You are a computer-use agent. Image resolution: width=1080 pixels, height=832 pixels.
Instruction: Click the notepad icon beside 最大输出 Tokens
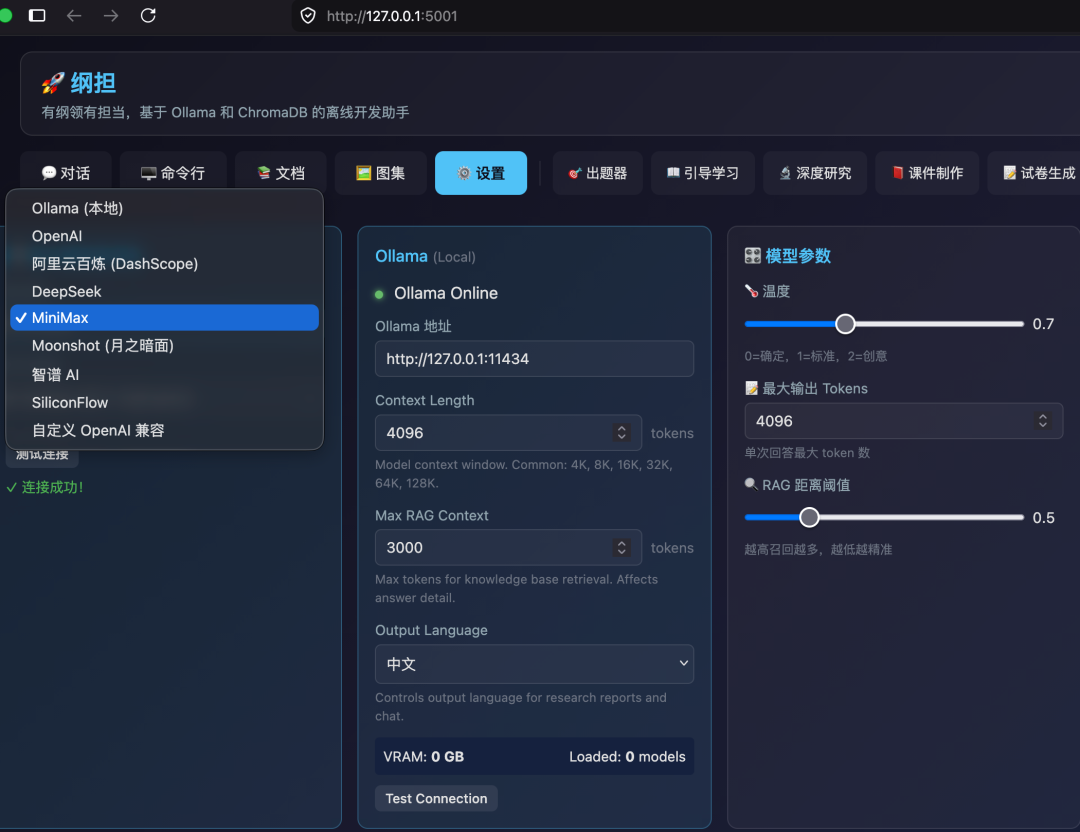coord(751,388)
